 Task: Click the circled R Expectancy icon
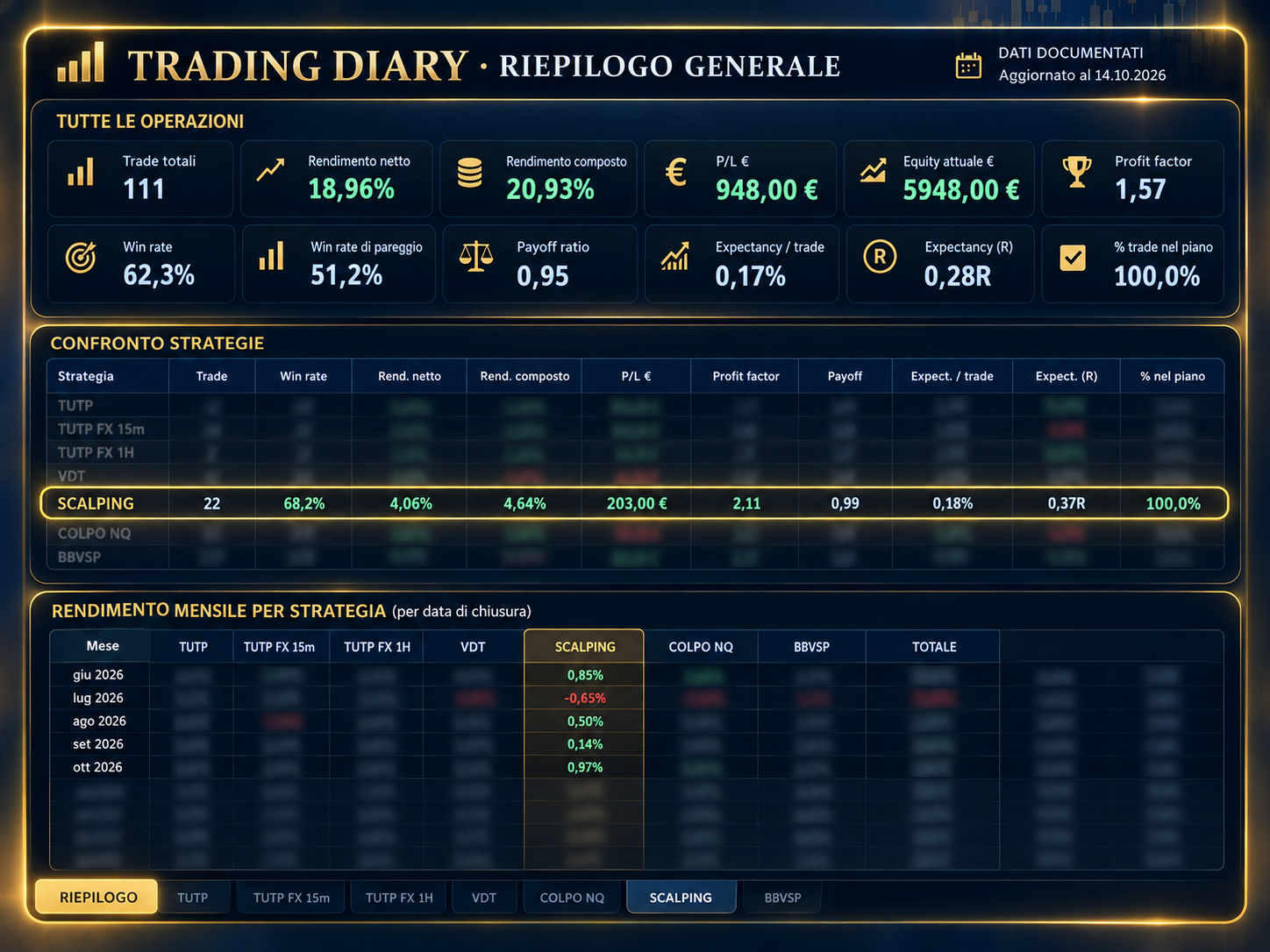(x=880, y=257)
